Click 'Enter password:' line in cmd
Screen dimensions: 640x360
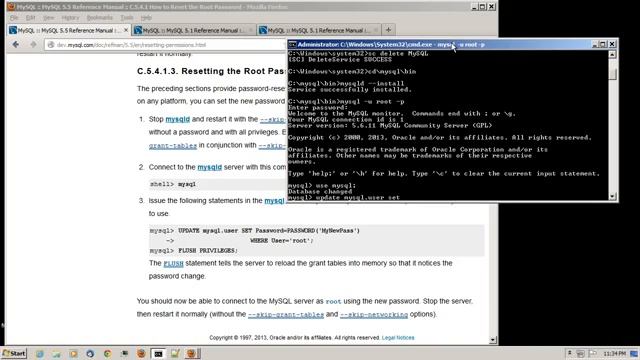318,107
